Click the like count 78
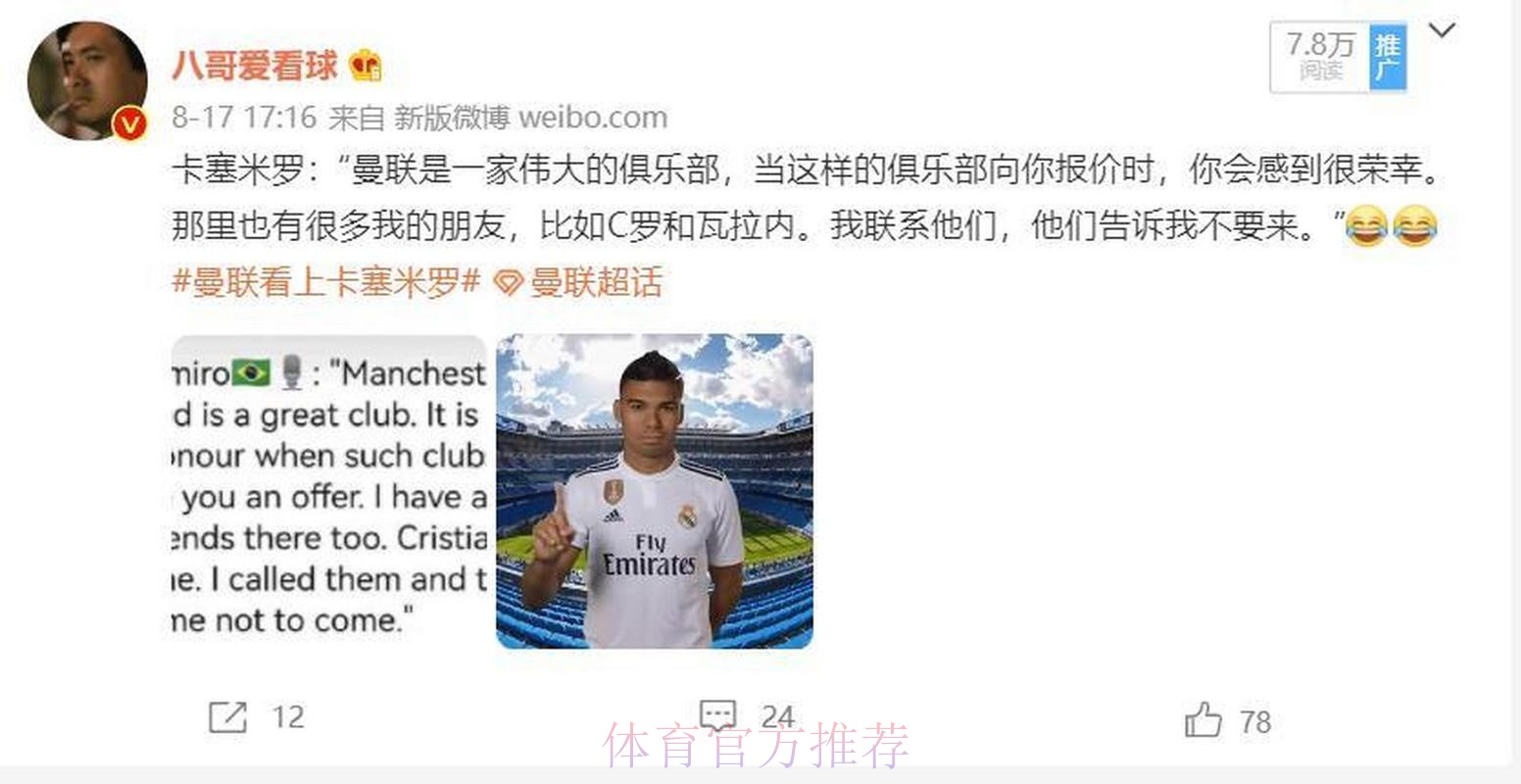Screen dimensions: 1521x784 point(1255,722)
